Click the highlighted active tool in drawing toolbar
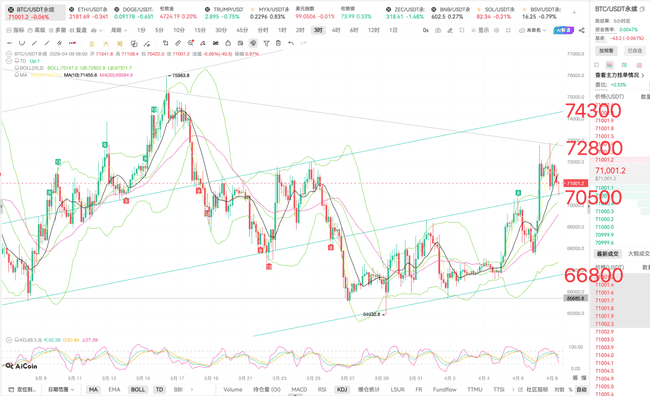Image resolution: width=650 pixels, height=396 pixels. click(253, 43)
